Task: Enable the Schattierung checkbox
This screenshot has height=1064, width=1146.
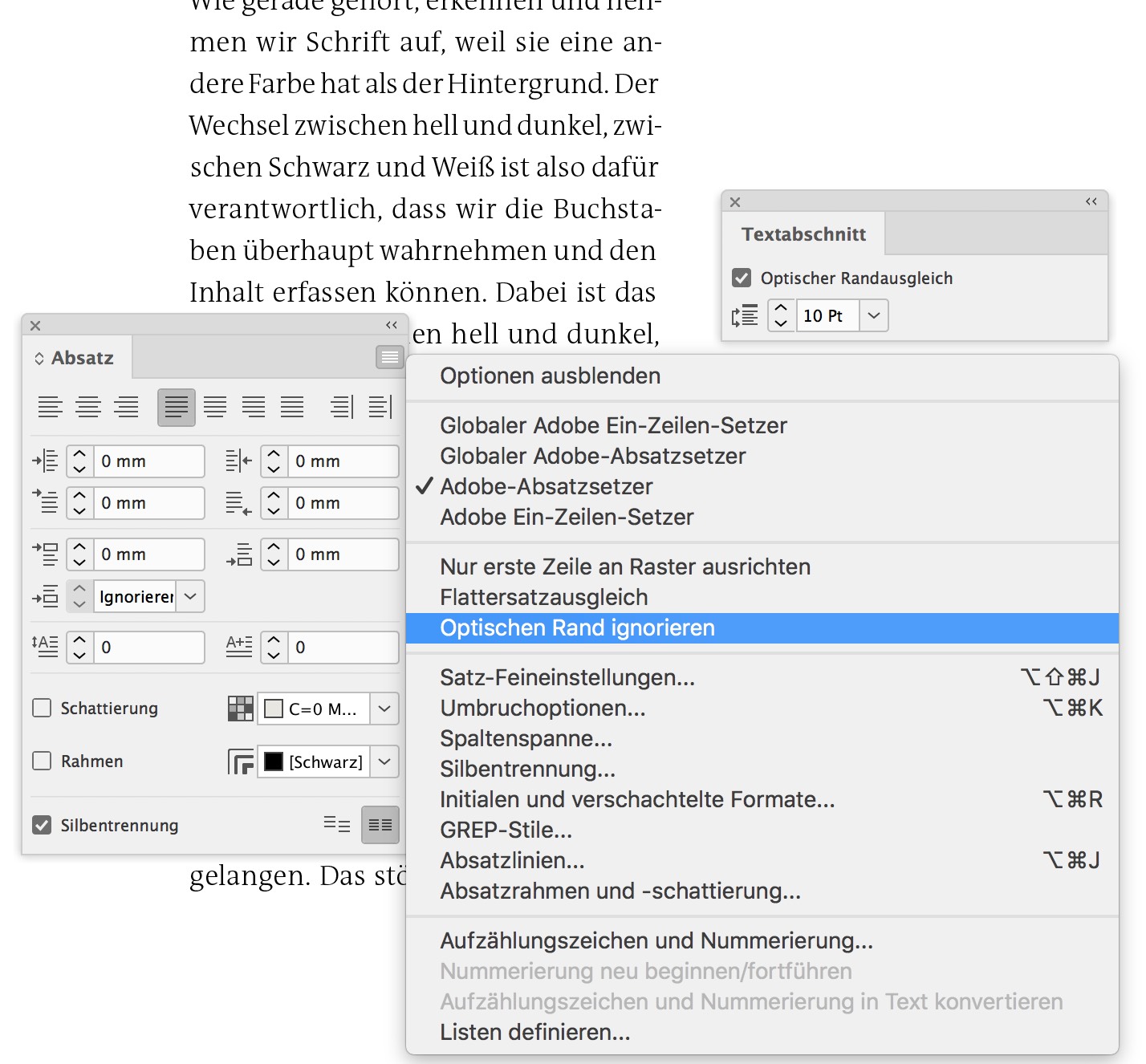Action: (x=42, y=708)
